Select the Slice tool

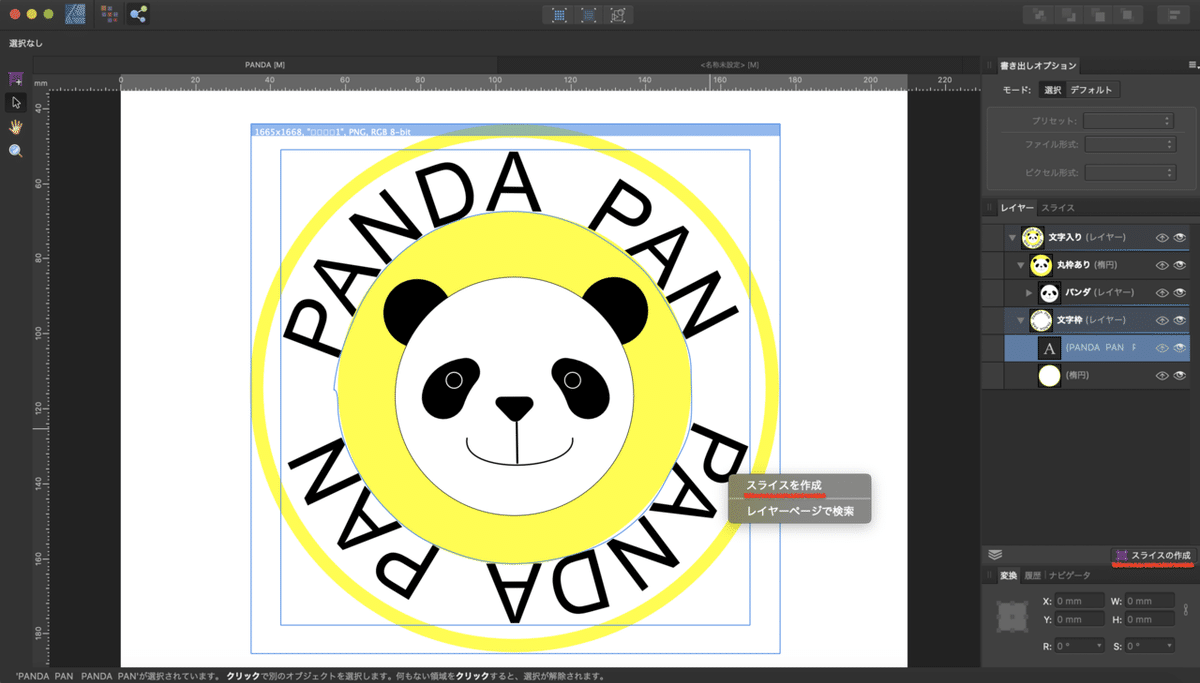point(15,78)
